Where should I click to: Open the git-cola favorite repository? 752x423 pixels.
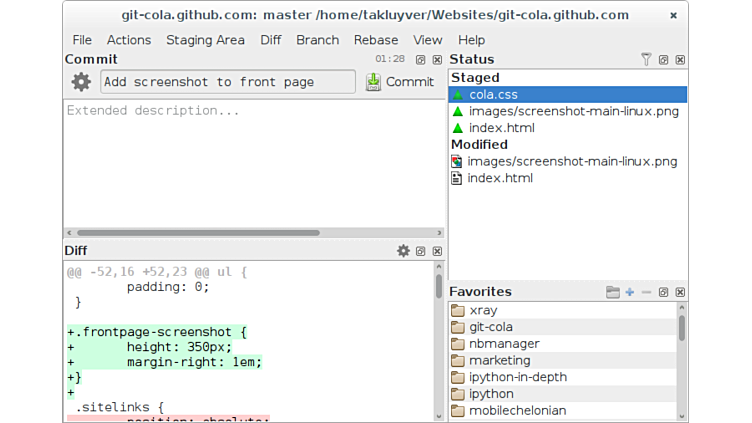[x=490, y=327]
